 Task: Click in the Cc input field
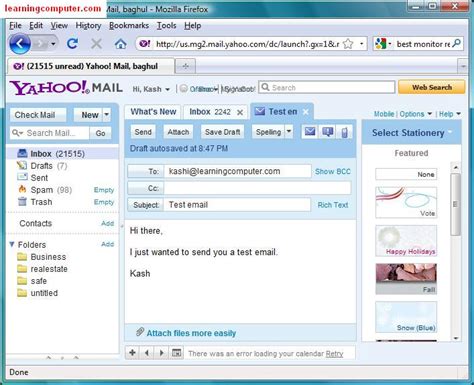(x=257, y=188)
